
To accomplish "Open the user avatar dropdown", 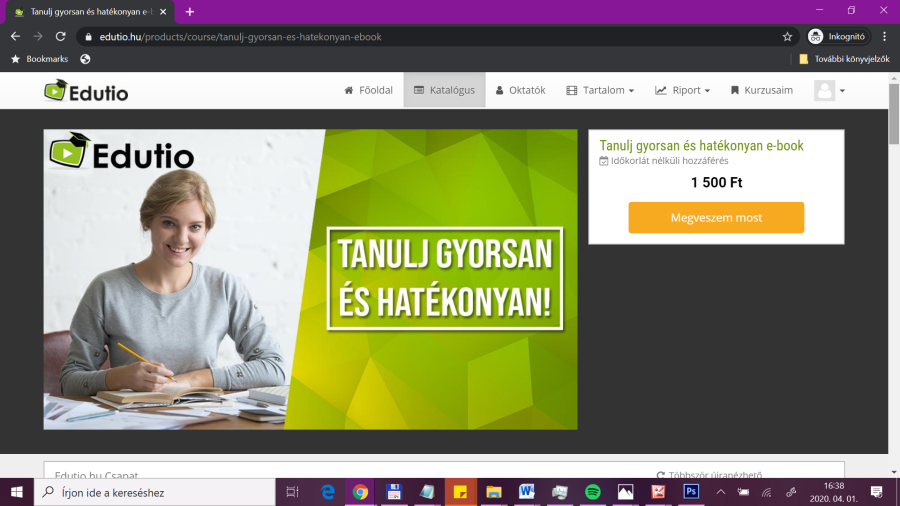I will click(x=829, y=90).
